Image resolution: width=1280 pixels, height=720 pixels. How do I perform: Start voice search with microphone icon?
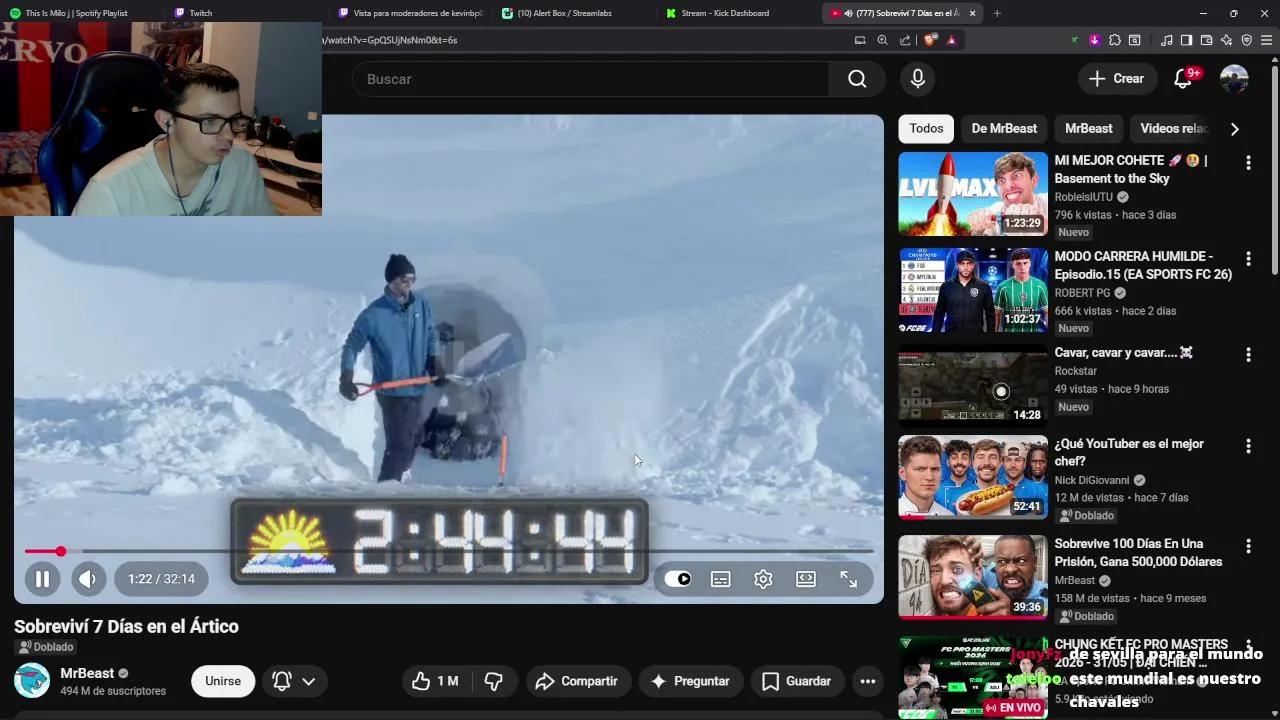pos(918,79)
